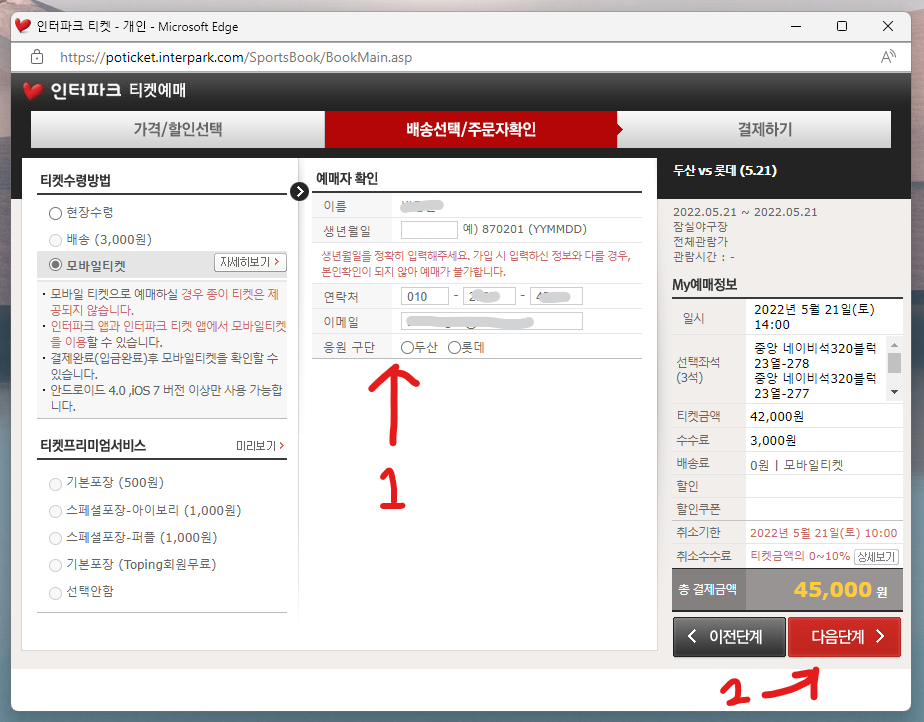Select 배송 (3,000원) delivery option
Image resolution: width=924 pixels, height=722 pixels.
click(x=55, y=240)
